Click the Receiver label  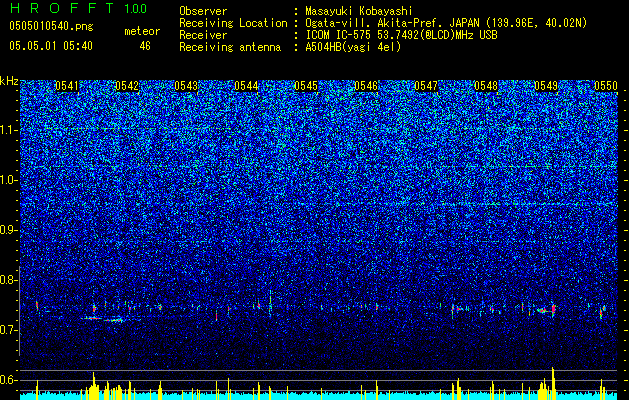click(x=203, y=35)
